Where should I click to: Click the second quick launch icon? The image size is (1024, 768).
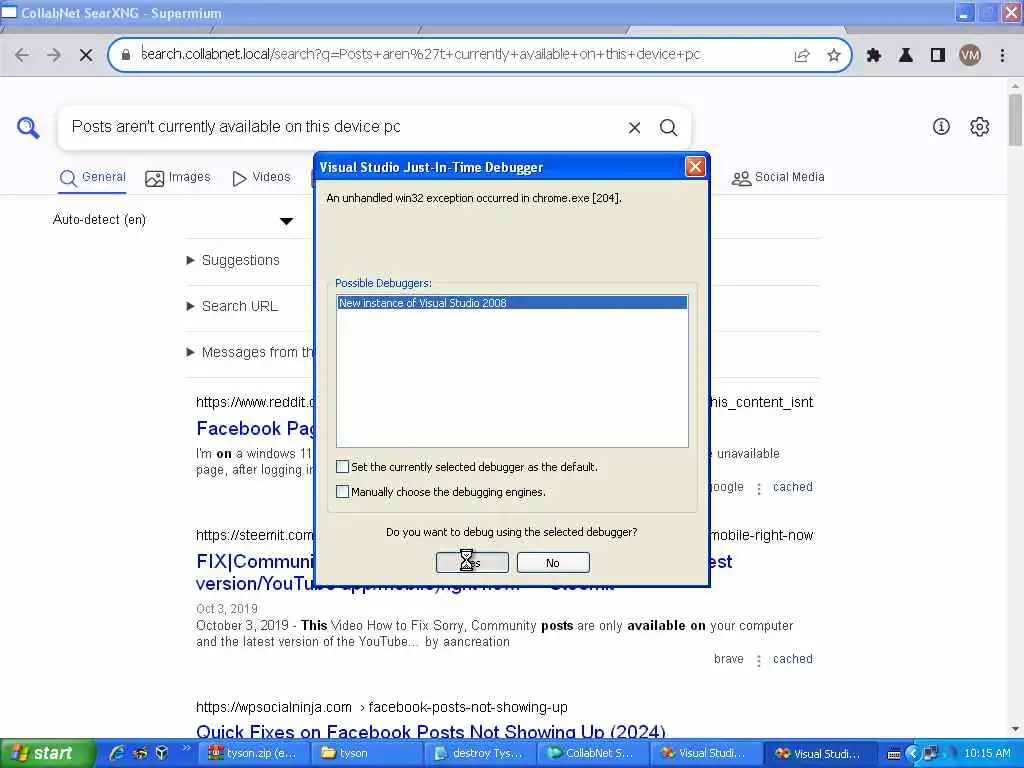pos(140,753)
